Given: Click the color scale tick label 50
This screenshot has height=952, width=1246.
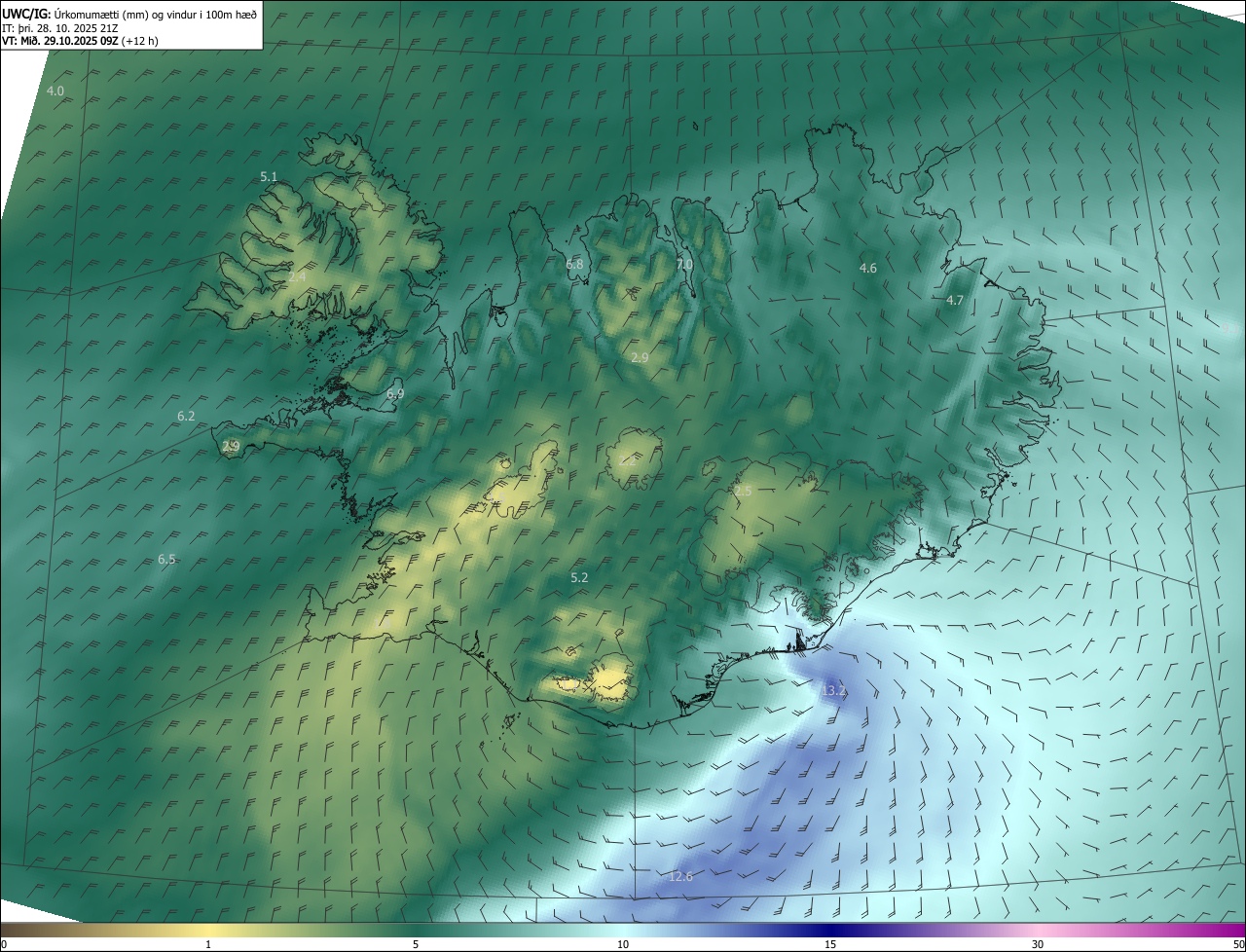Looking at the screenshot, I should click(1238, 944).
